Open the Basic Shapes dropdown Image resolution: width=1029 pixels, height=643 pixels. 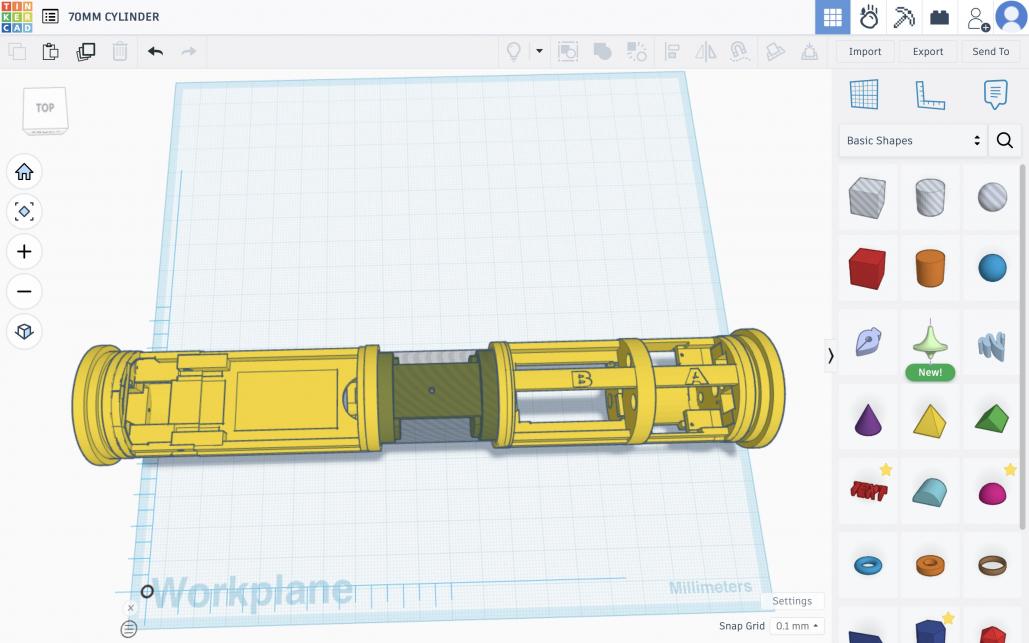[x=912, y=141]
